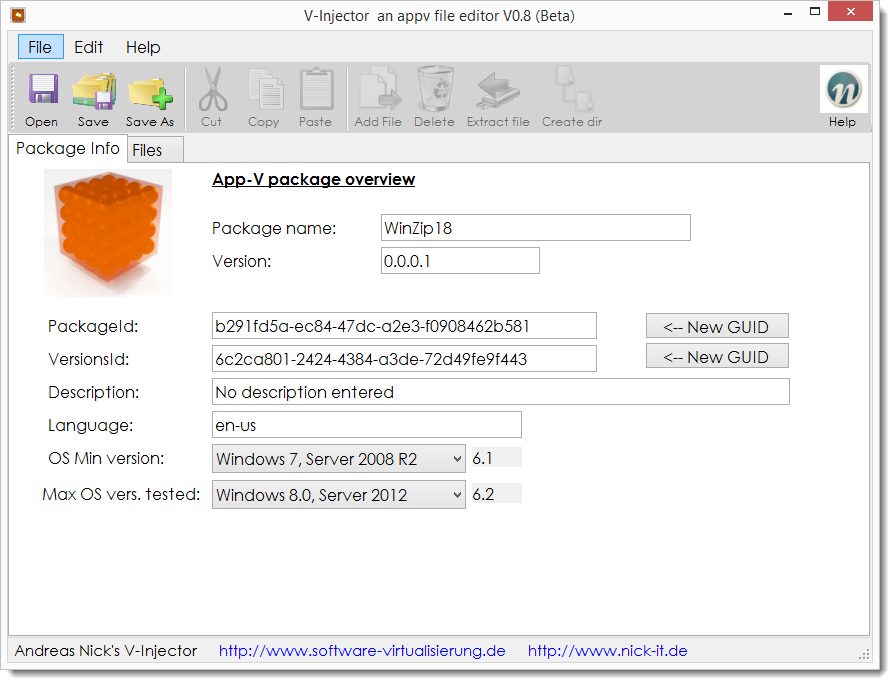Screen dimensions: 895x685
Task: Open the Help menu
Action: pyautogui.click(x=143, y=47)
